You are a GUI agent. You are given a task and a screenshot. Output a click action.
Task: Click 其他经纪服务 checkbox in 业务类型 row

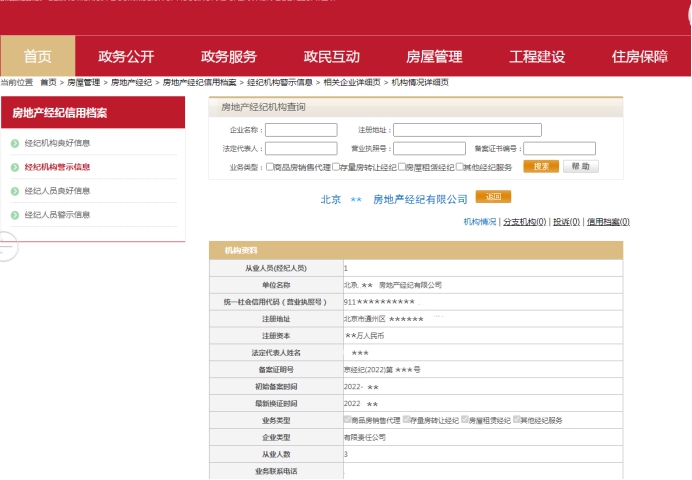[517, 419]
